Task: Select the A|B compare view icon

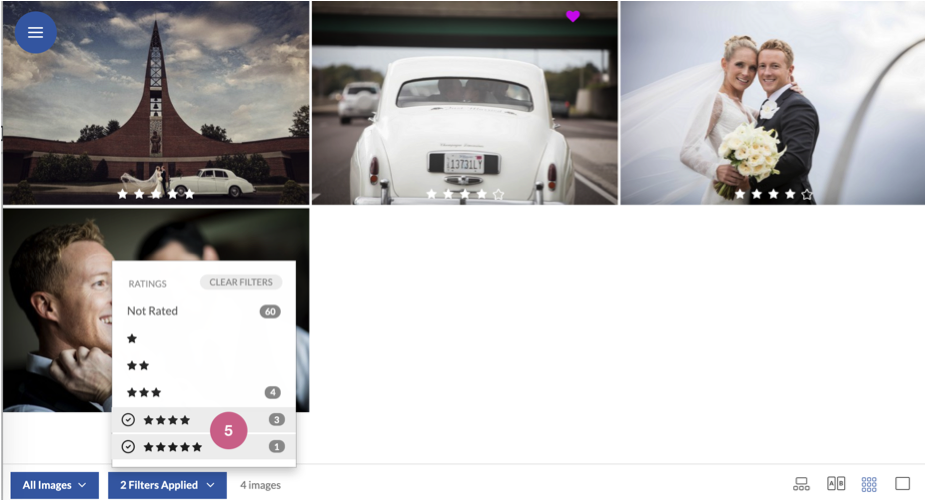Action: pos(836,484)
